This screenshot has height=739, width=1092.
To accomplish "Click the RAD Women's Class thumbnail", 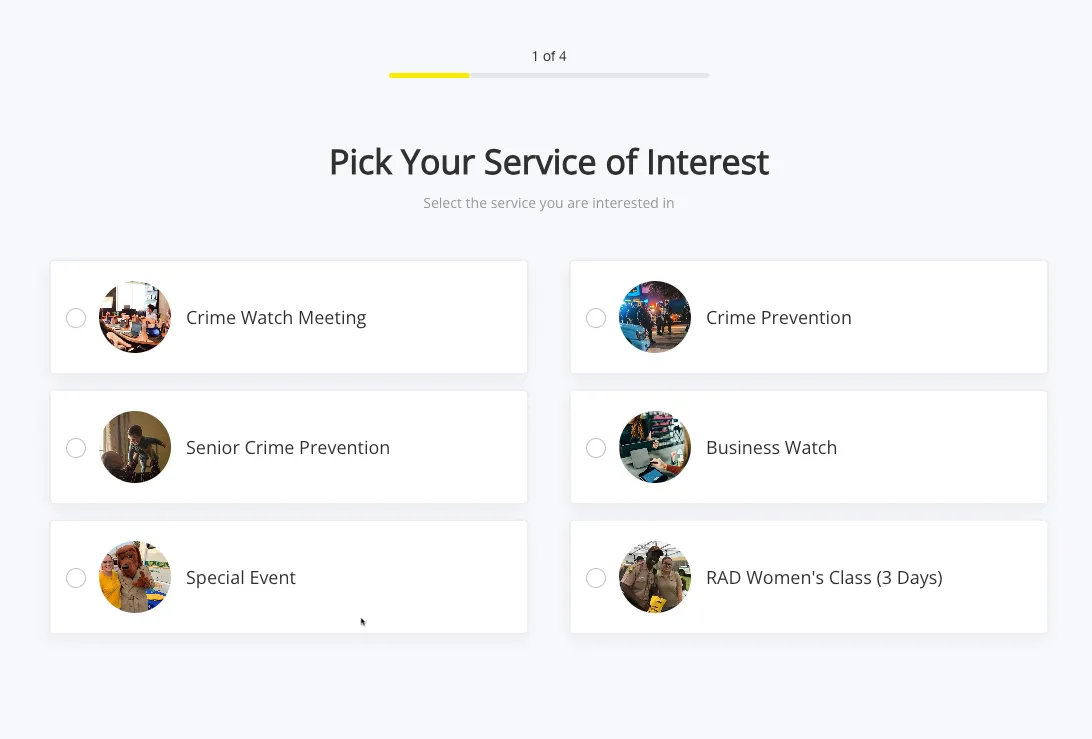I will (655, 577).
